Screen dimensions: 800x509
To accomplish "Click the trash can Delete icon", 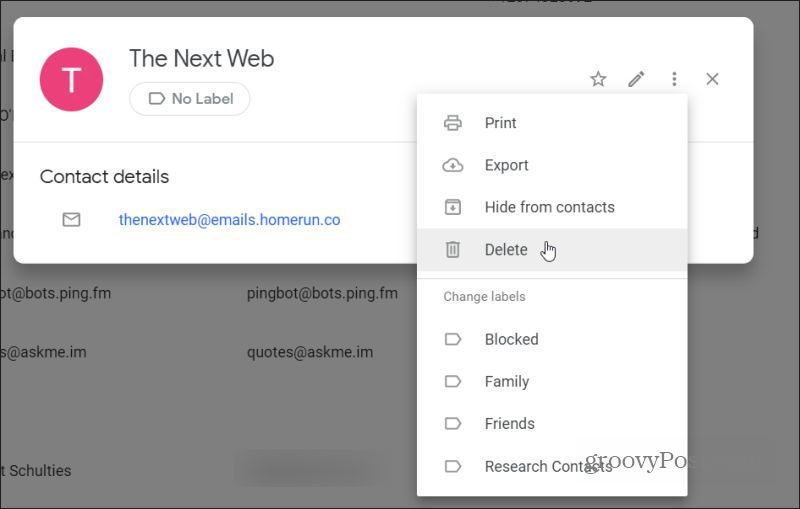I will [x=453, y=249].
